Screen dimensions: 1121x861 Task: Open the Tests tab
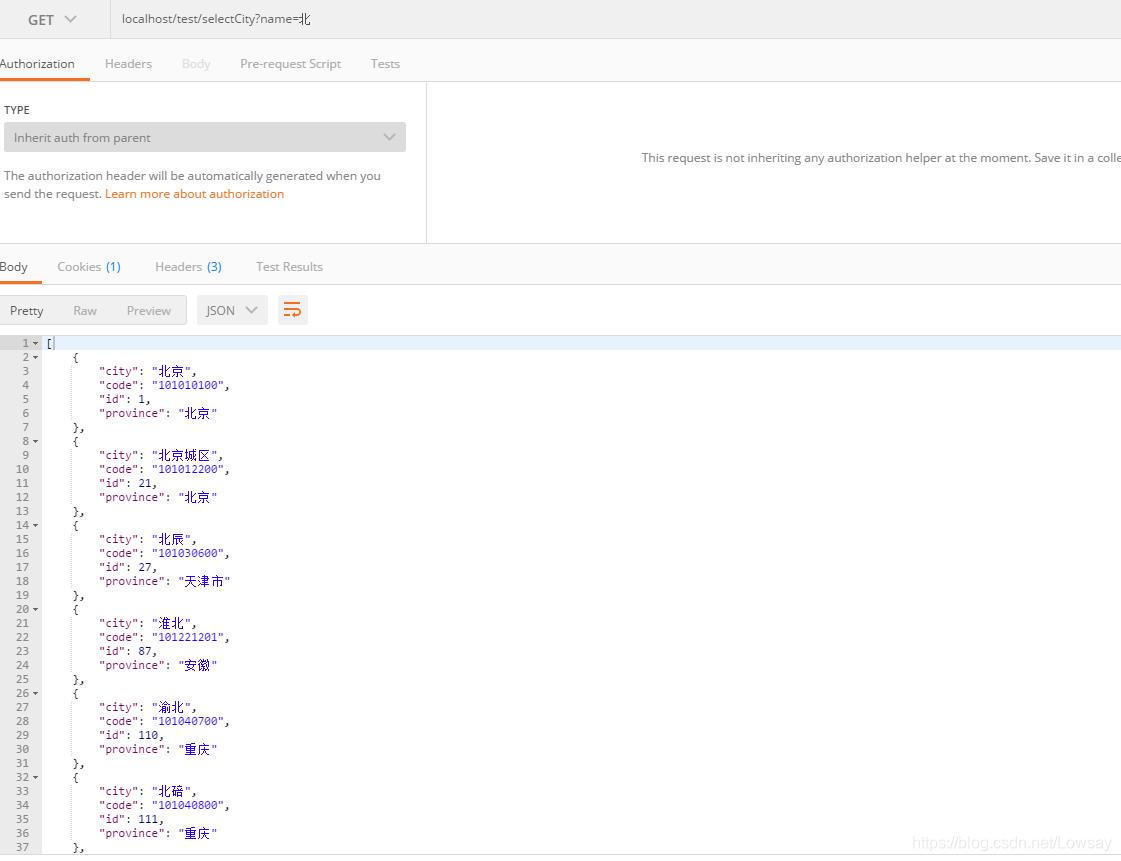pyautogui.click(x=385, y=64)
